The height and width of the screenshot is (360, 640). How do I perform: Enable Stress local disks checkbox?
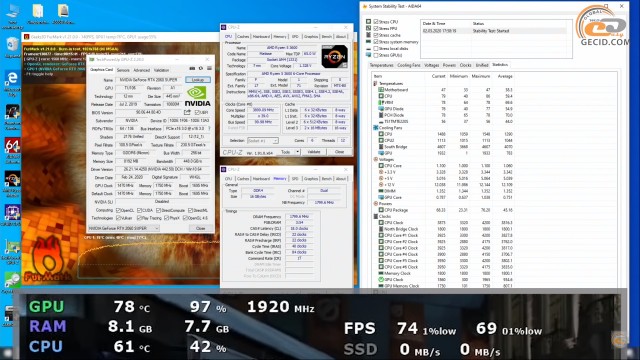(376, 48)
